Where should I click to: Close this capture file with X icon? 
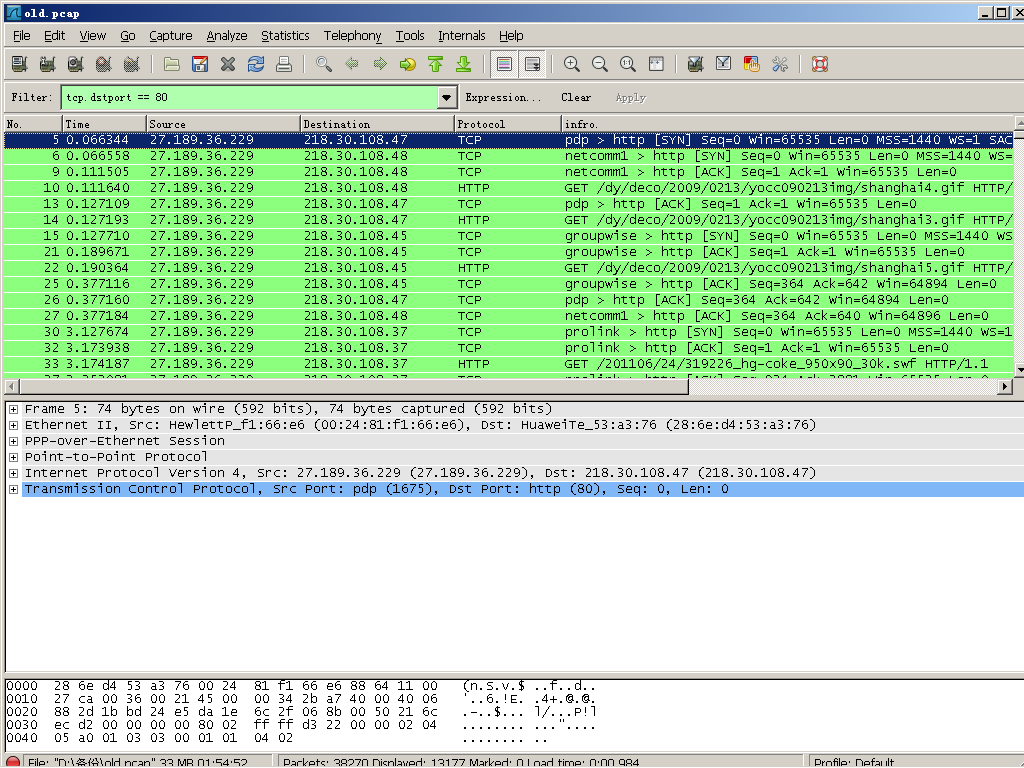228,64
